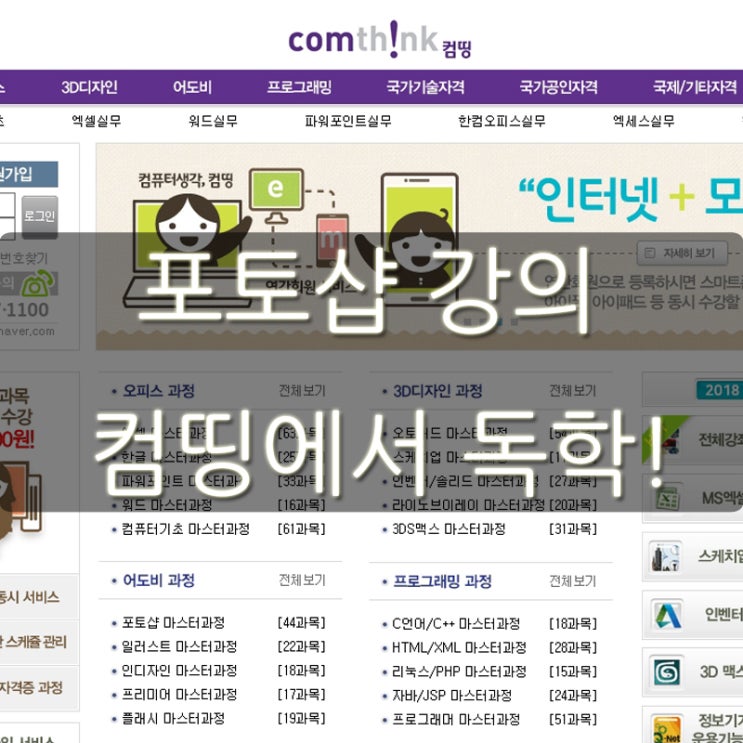Screen dimensions: 743x743
Task: Open 전체보기 for 프로그래밍 과정
Action: pos(572,581)
